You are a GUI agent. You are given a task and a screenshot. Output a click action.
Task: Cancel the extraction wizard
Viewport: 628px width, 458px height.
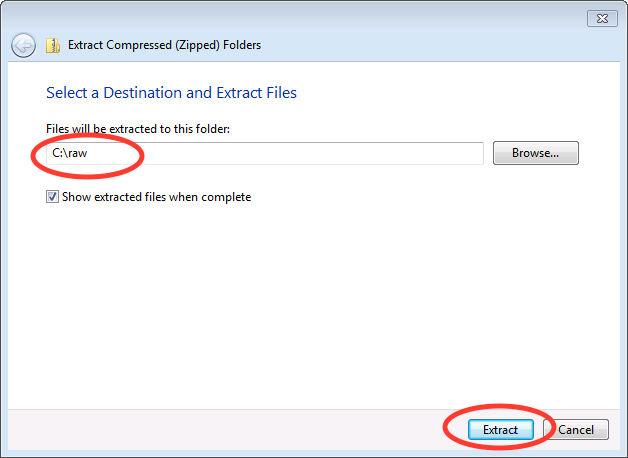[x=576, y=430]
